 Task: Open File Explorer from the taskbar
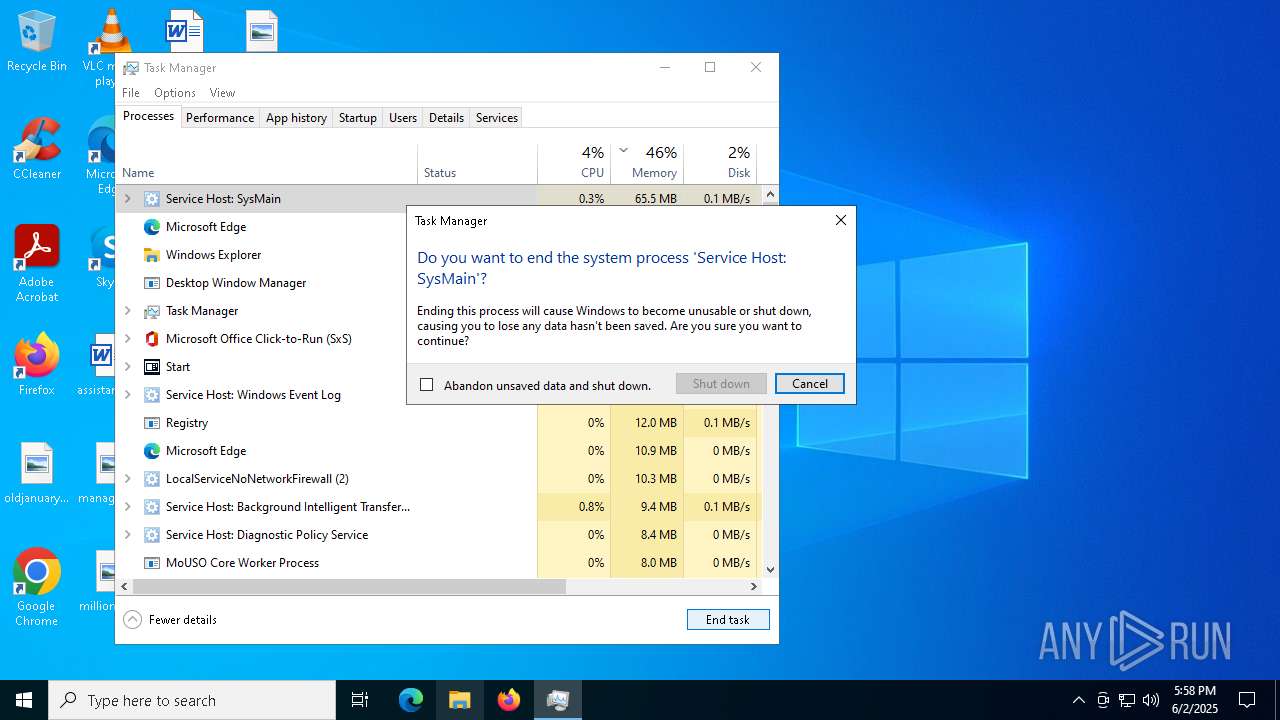[460, 700]
